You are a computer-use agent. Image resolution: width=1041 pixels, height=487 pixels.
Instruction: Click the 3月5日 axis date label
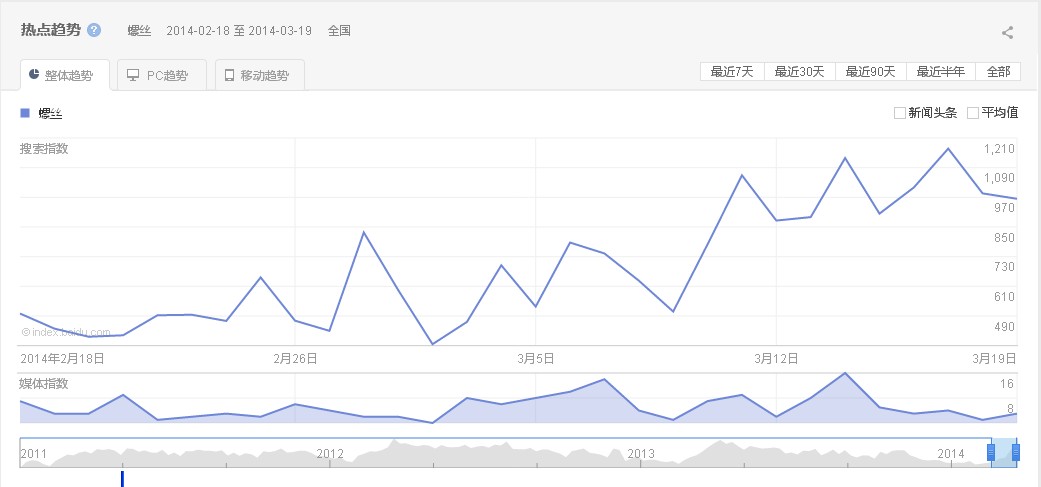click(536, 359)
